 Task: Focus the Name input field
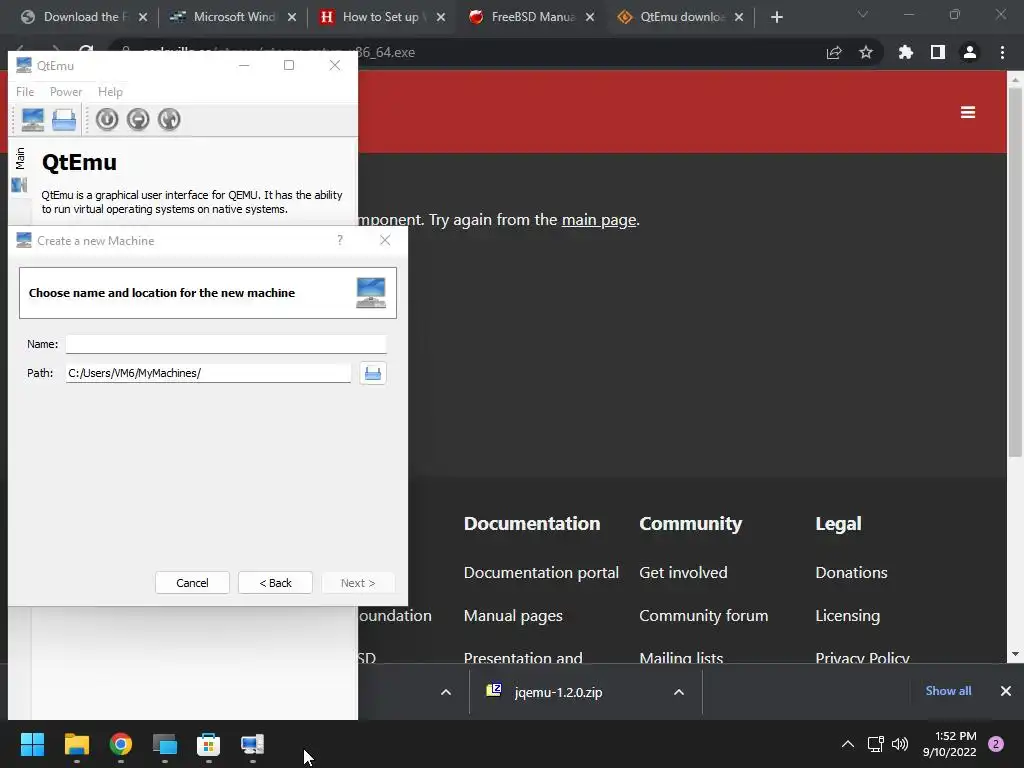[226, 344]
